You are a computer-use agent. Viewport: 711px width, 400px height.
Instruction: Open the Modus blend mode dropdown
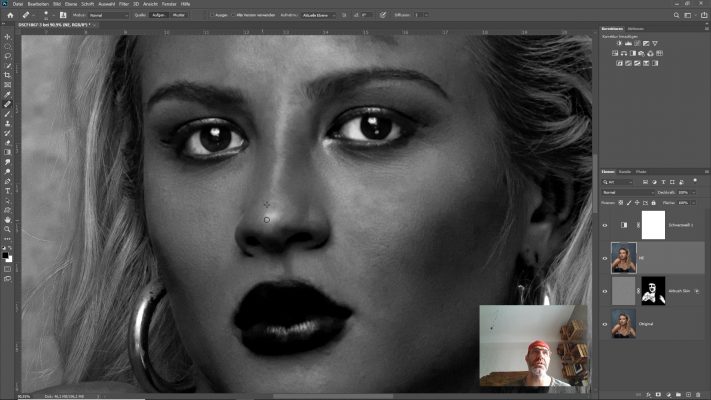[108, 15]
